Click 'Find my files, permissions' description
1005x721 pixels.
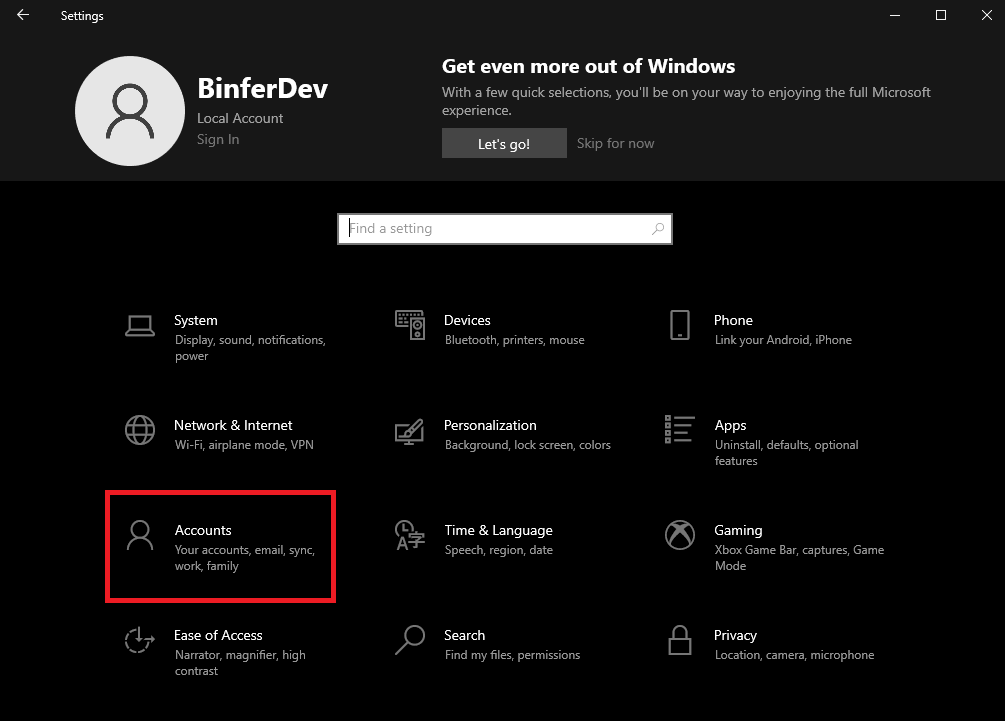click(x=512, y=655)
